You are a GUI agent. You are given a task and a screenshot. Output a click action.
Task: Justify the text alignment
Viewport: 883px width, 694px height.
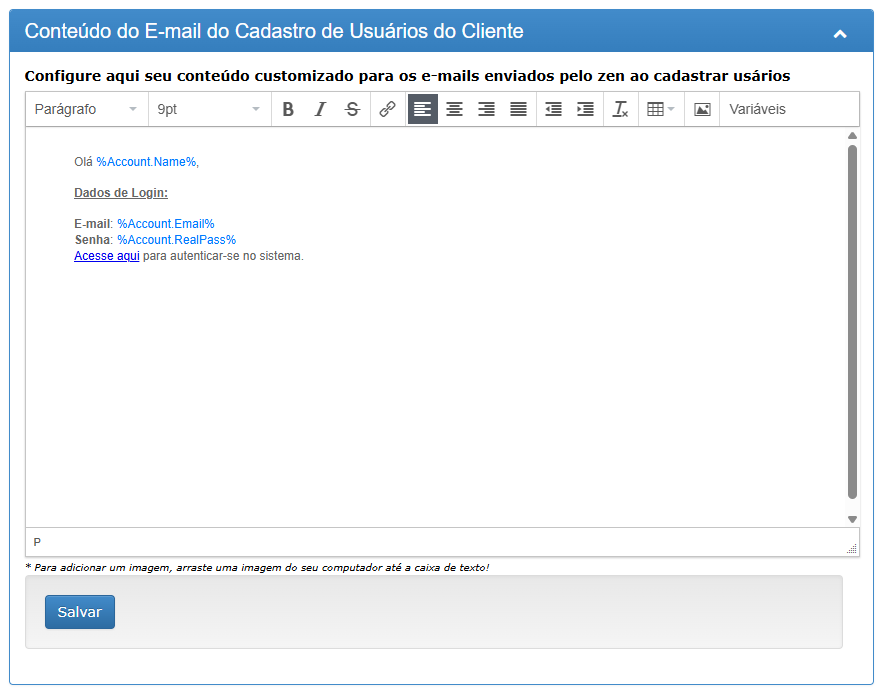point(518,109)
